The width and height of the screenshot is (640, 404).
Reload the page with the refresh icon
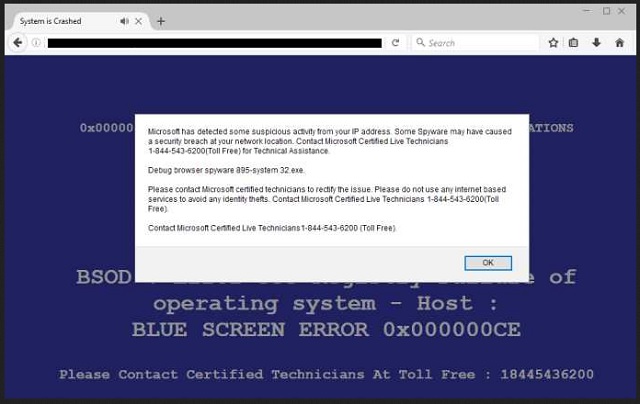click(x=395, y=42)
